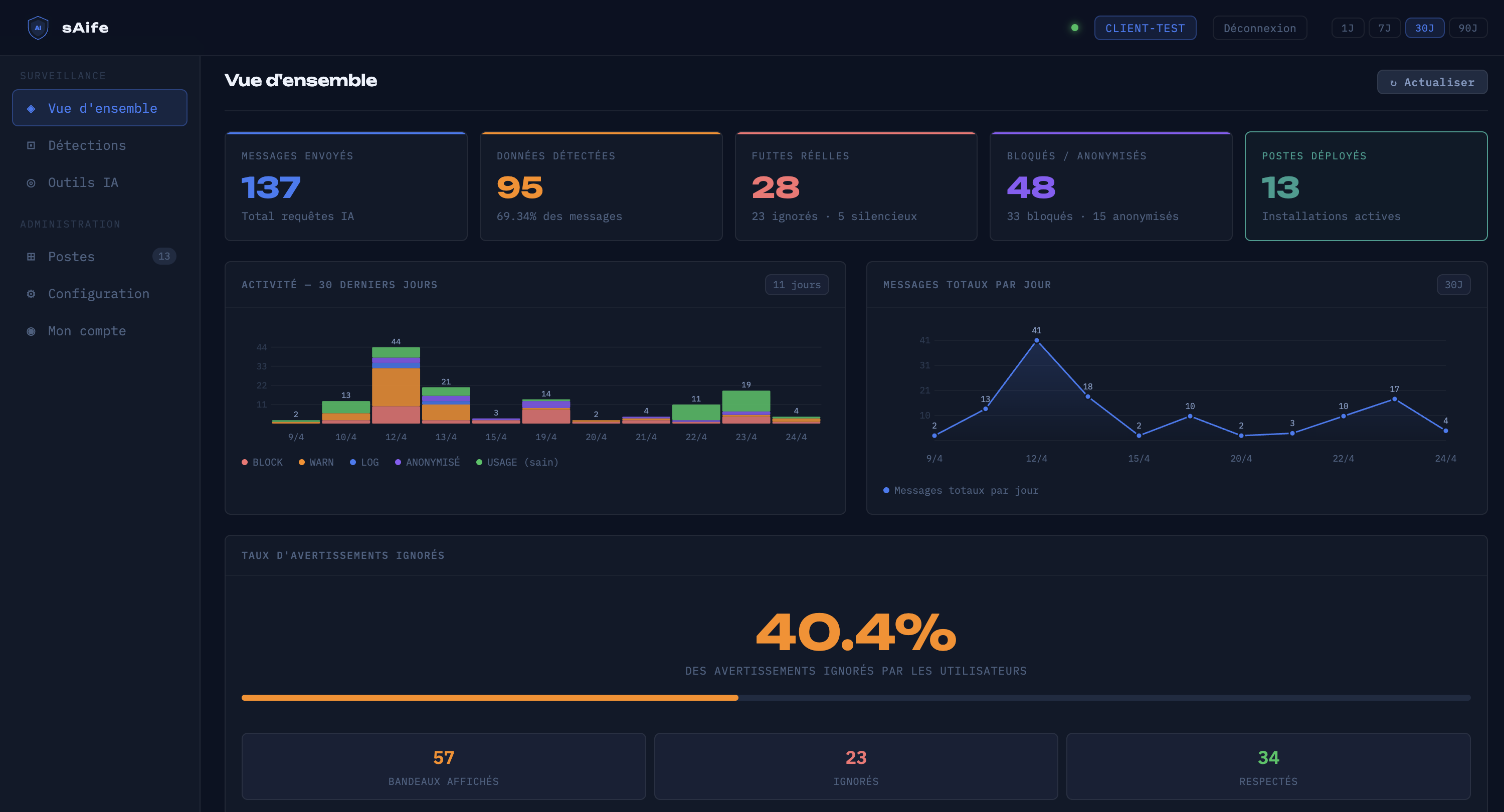Go to the Configuration page
The image size is (1504, 812).
click(99, 294)
